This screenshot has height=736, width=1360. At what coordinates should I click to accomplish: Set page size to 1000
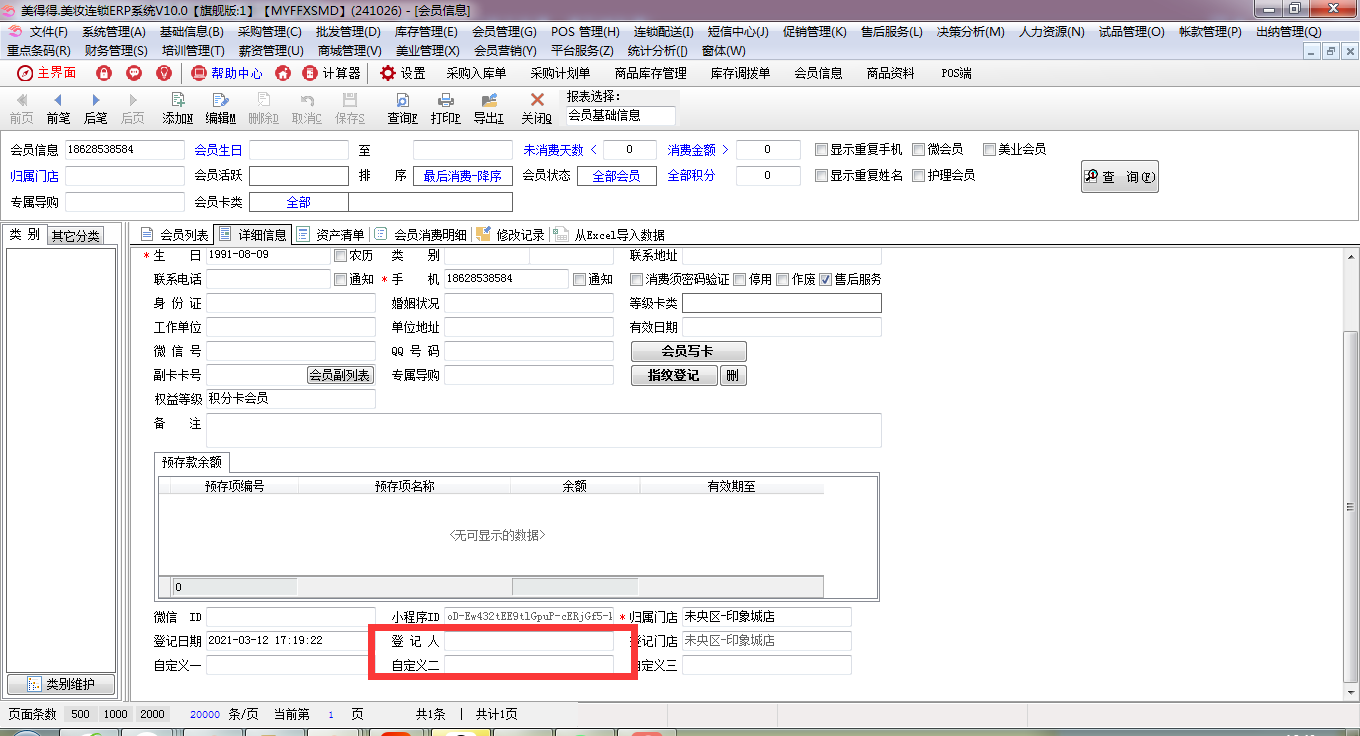click(116, 714)
